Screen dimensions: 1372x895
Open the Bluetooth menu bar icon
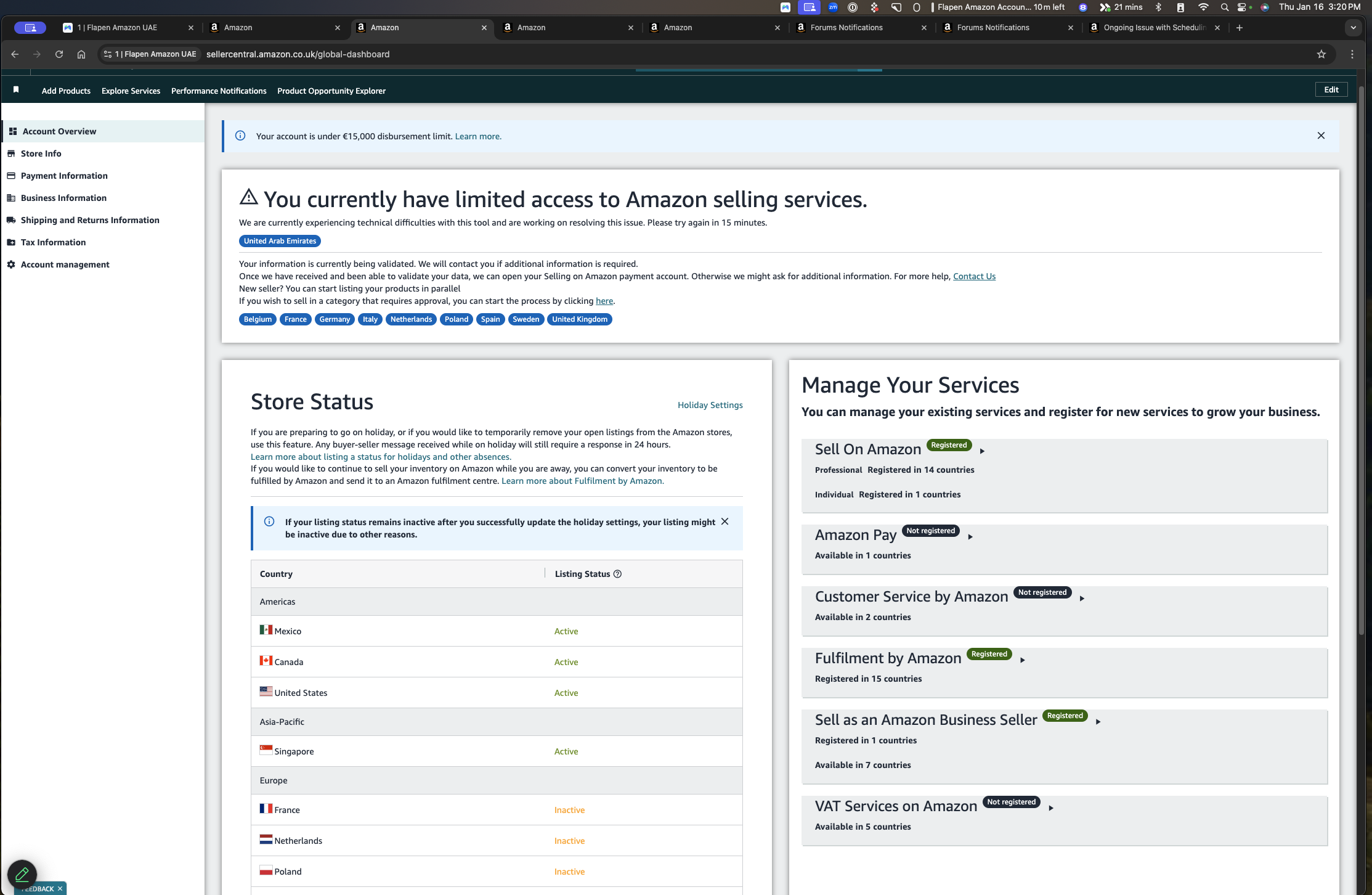pyautogui.click(x=1158, y=7)
